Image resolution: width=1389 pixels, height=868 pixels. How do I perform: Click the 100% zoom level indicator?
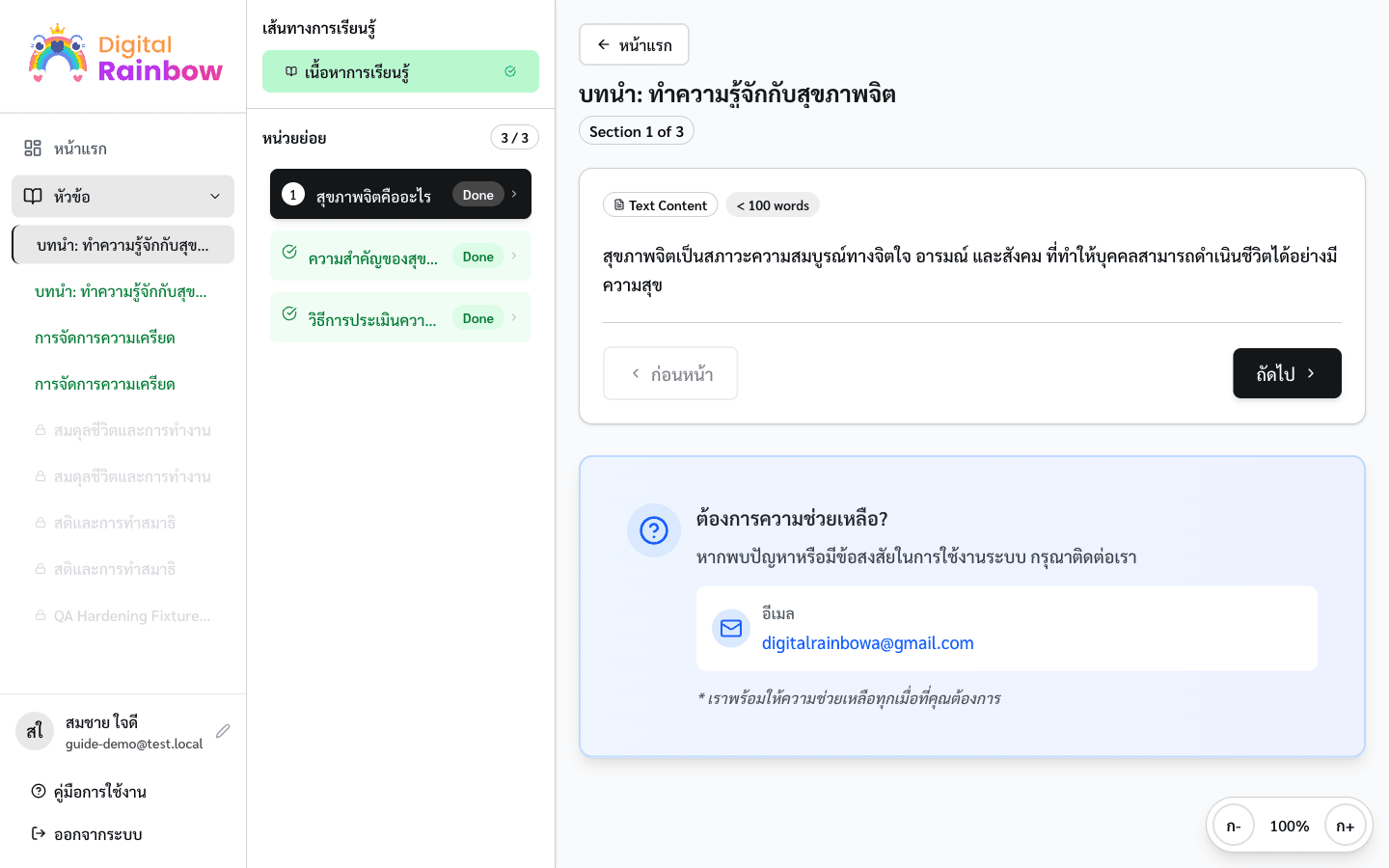[x=1290, y=826]
